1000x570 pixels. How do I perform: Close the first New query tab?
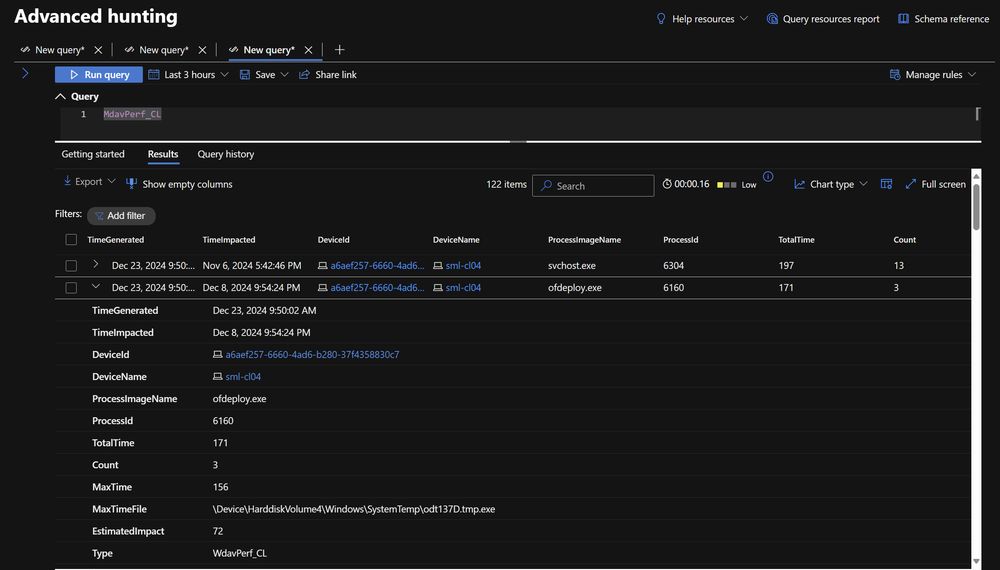click(x=98, y=50)
